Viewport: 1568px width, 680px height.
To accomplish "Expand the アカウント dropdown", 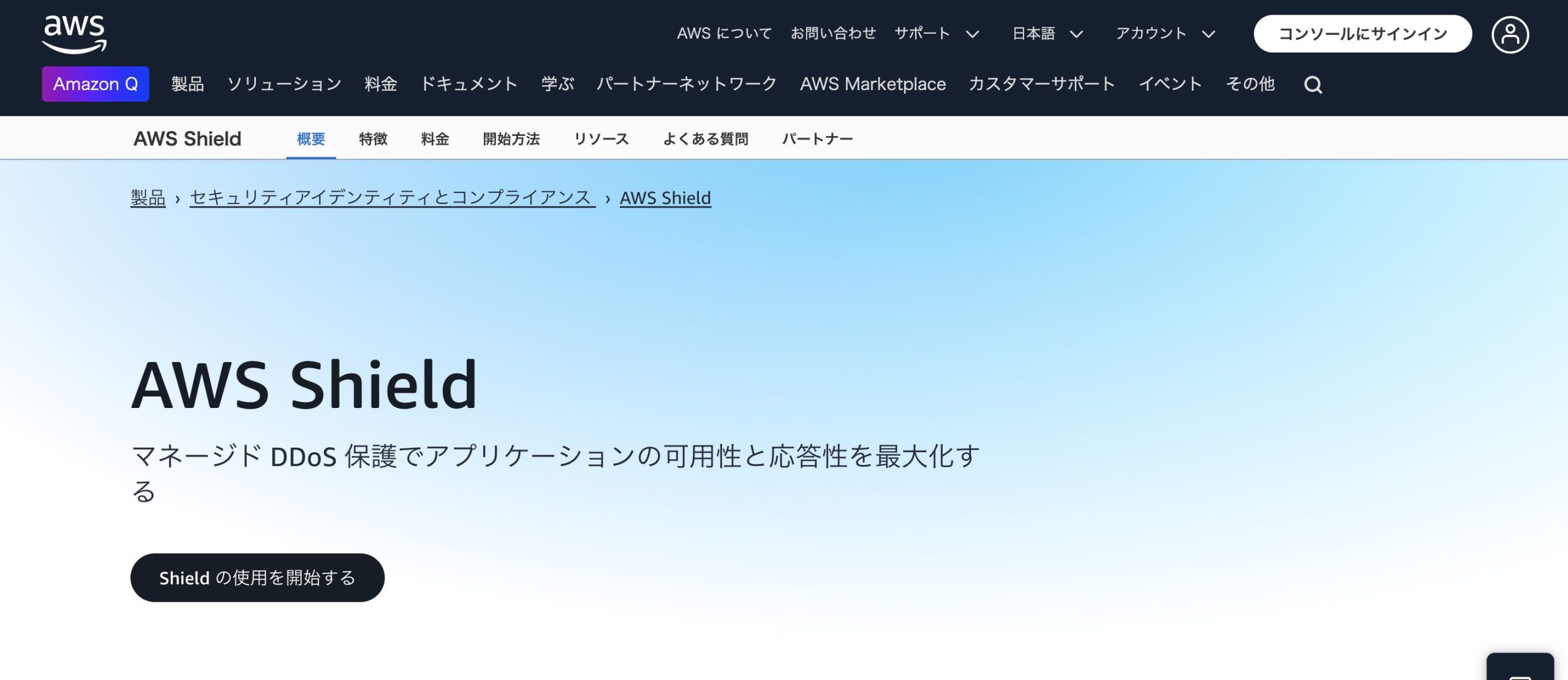I will (x=1165, y=34).
